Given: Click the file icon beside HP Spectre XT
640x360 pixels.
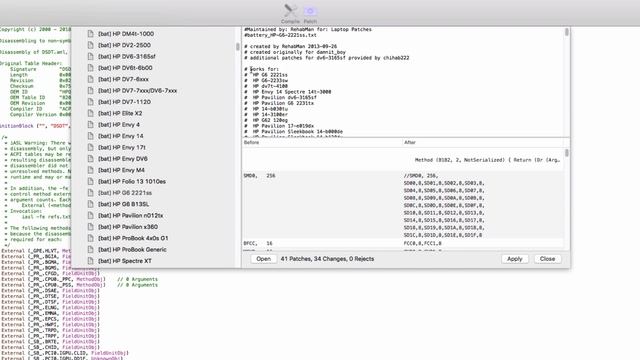Looking at the screenshot, I should [x=91, y=261].
